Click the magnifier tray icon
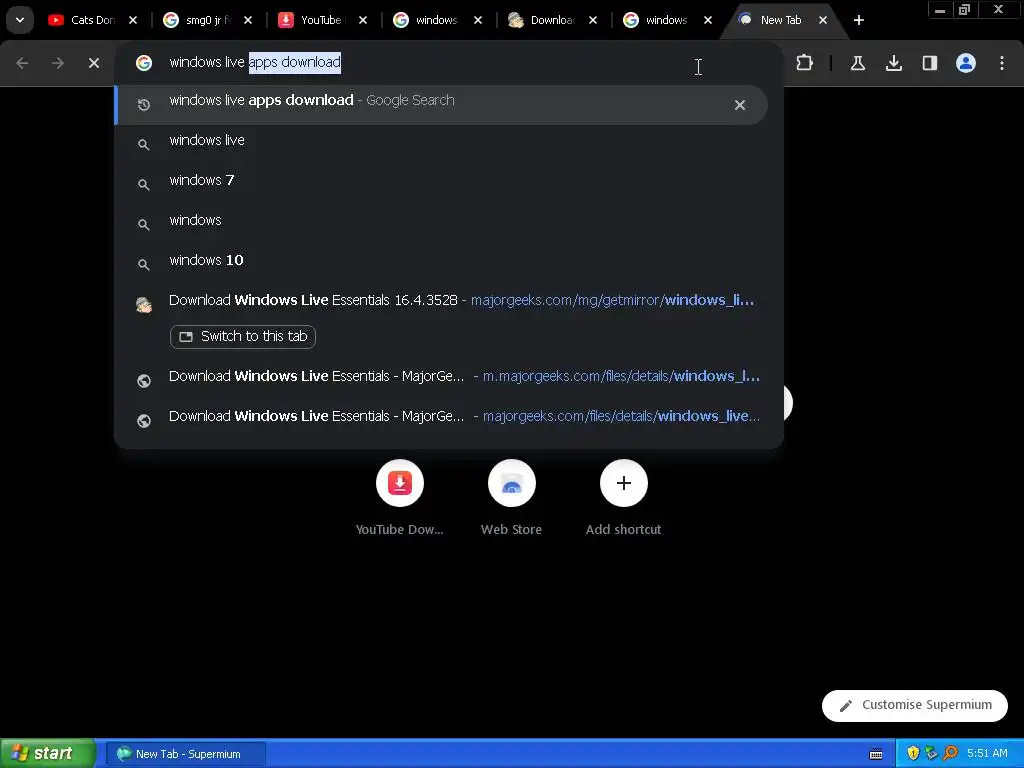This screenshot has height=768, width=1024. [x=950, y=754]
